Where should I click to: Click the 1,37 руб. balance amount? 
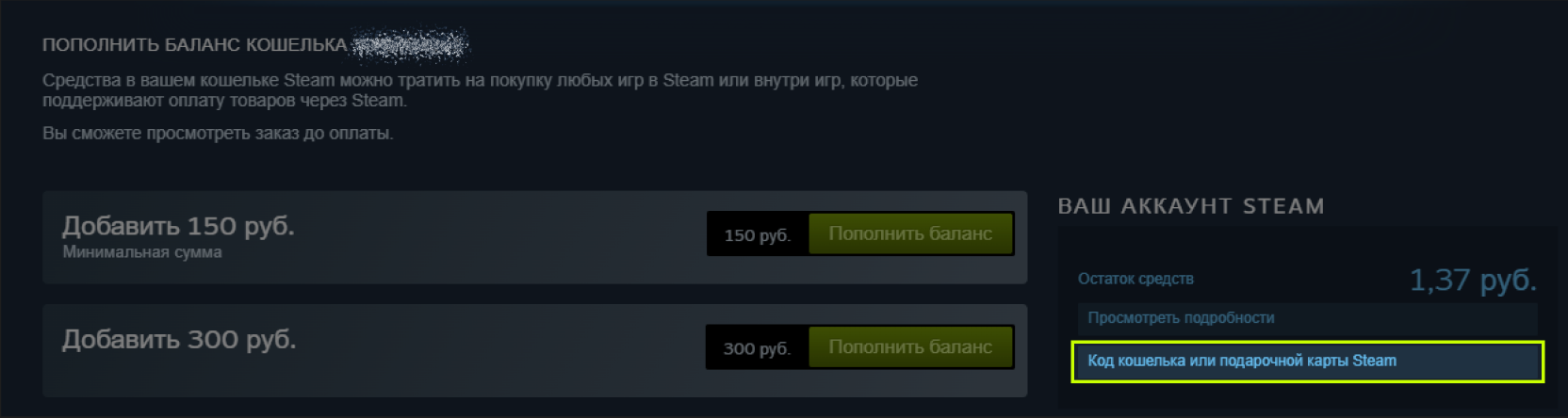1473,280
